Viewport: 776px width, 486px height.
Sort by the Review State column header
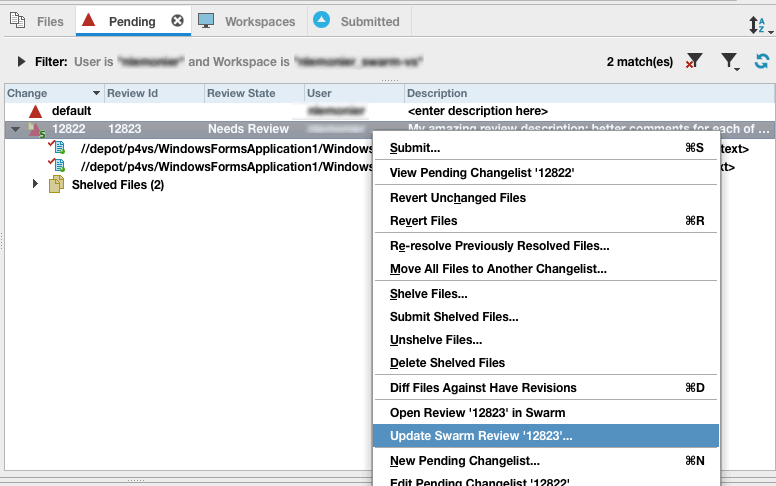click(x=241, y=93)
